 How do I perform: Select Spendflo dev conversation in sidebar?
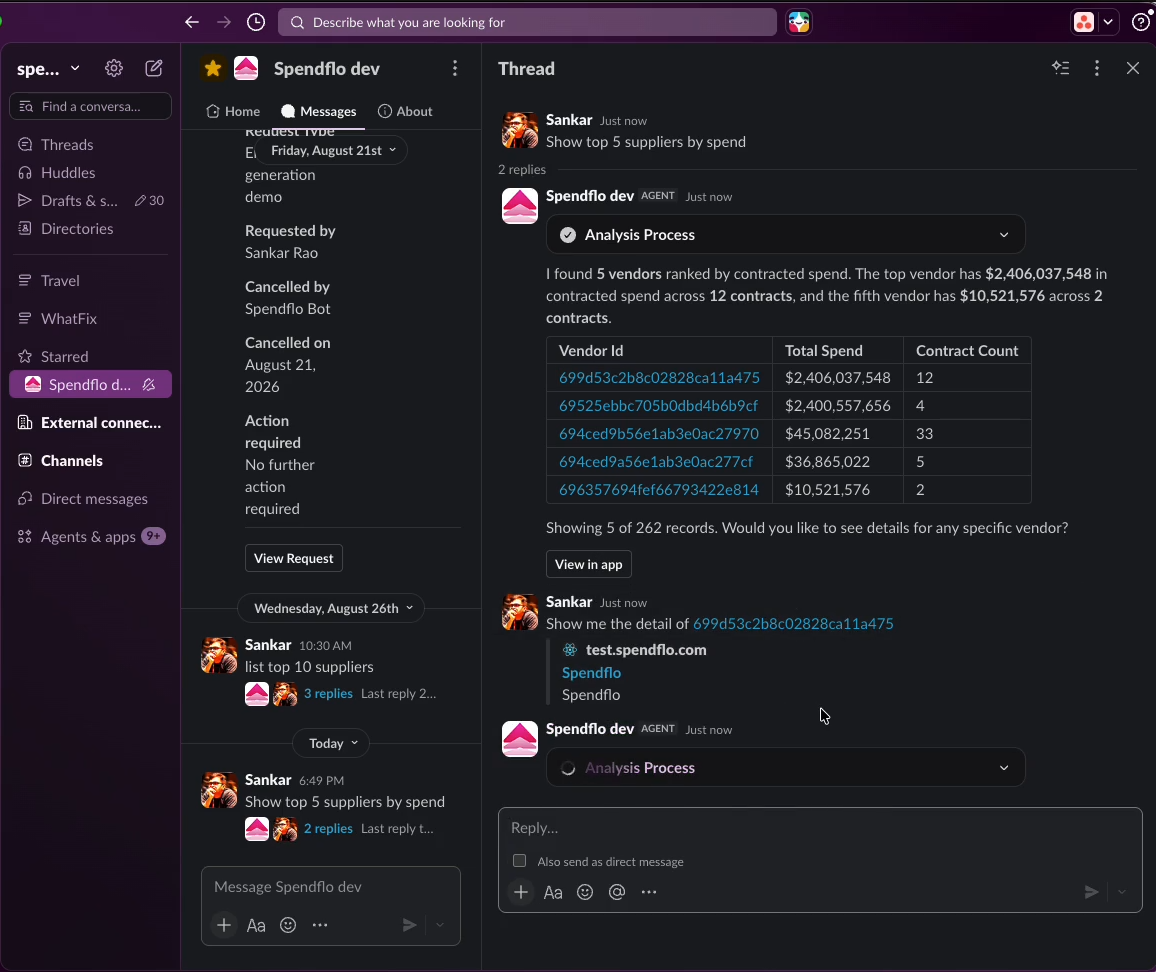click(90, 384)
